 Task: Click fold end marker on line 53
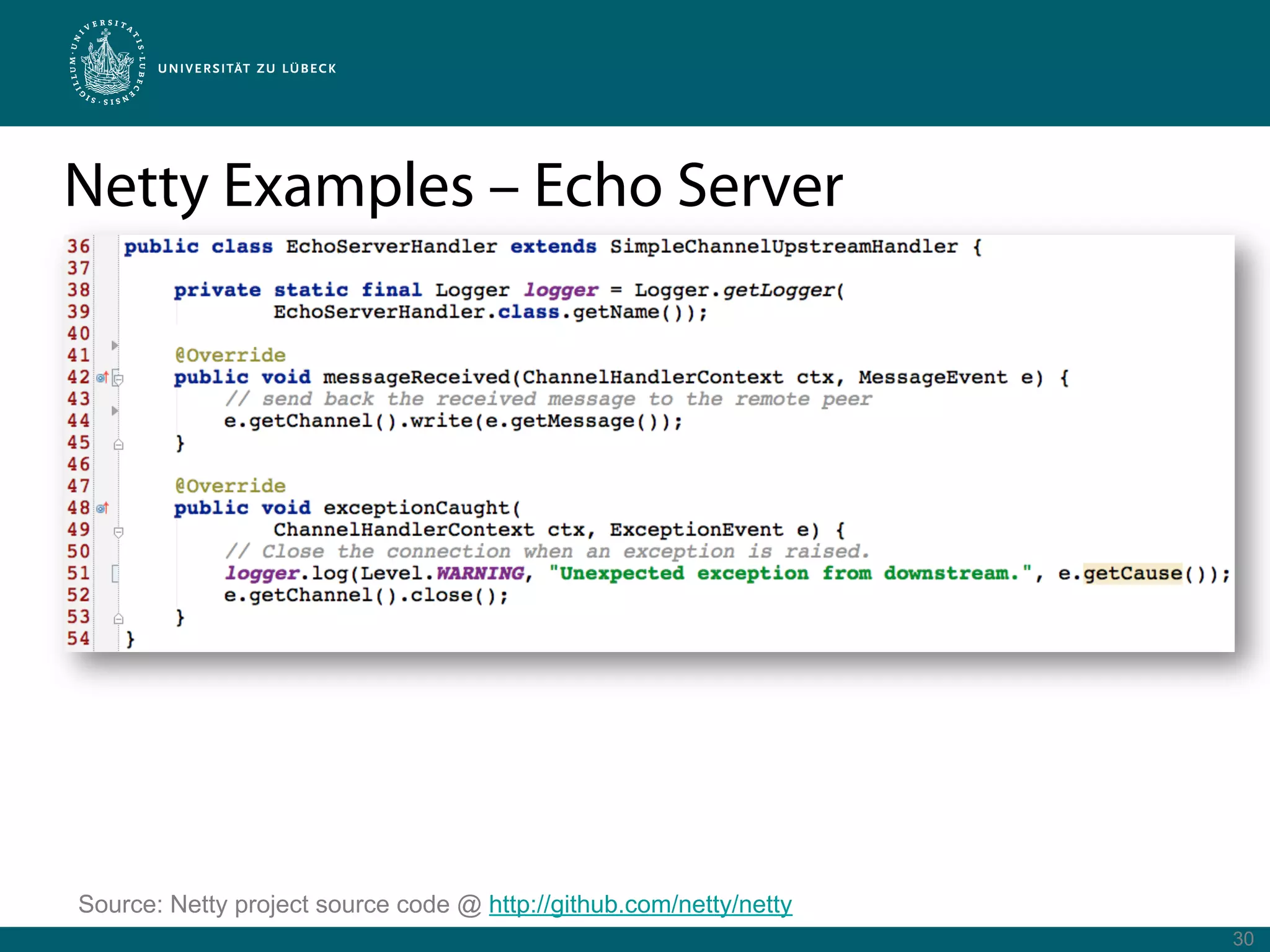click(x=118, y=619)
